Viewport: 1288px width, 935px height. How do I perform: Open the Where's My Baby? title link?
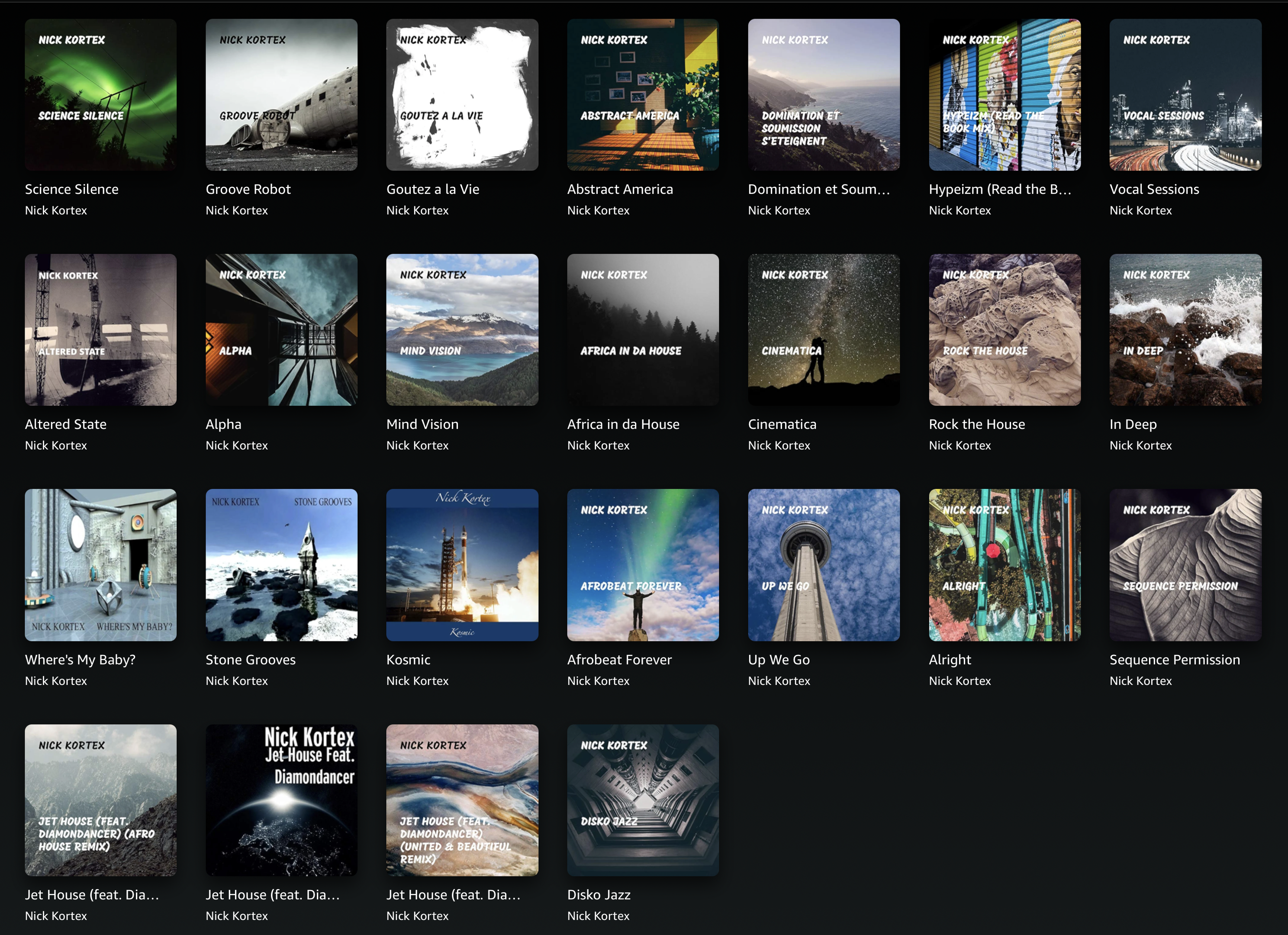(x=80, y=660)
